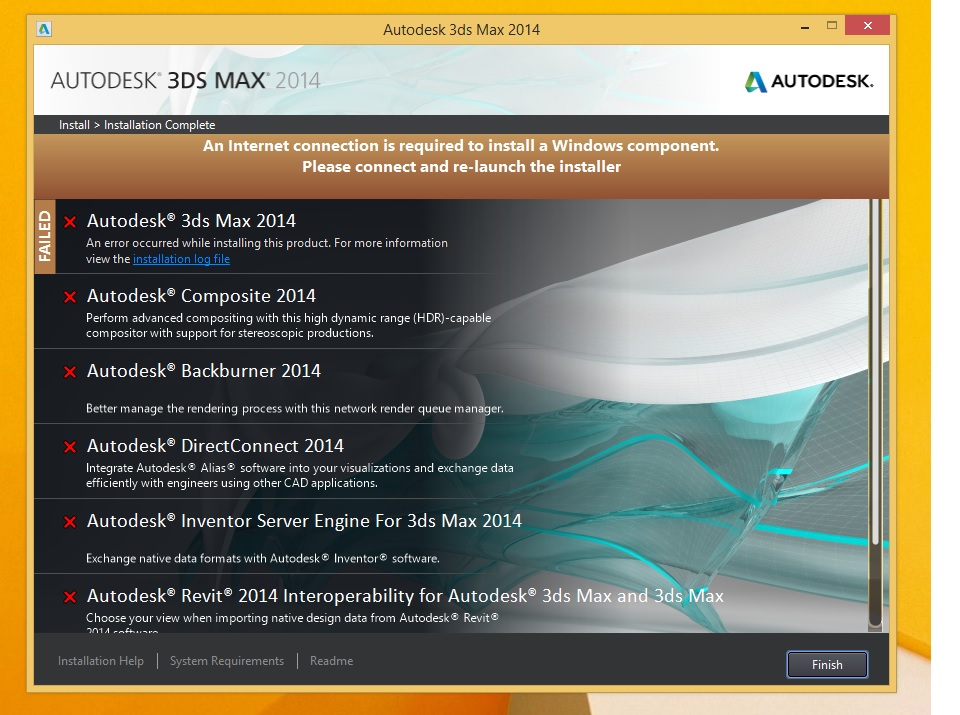Click the Autodesk 3ds Max 2014 product title
This screenshot has width=960, height=715.
pos(191,220)
